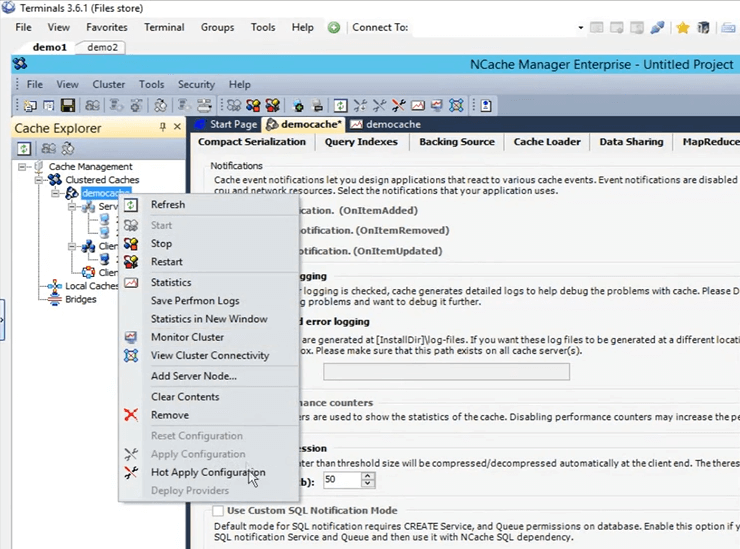Open the Compact Serialization tab
Viewport: 740px width, 549px height.
click(x=252, y=142)
